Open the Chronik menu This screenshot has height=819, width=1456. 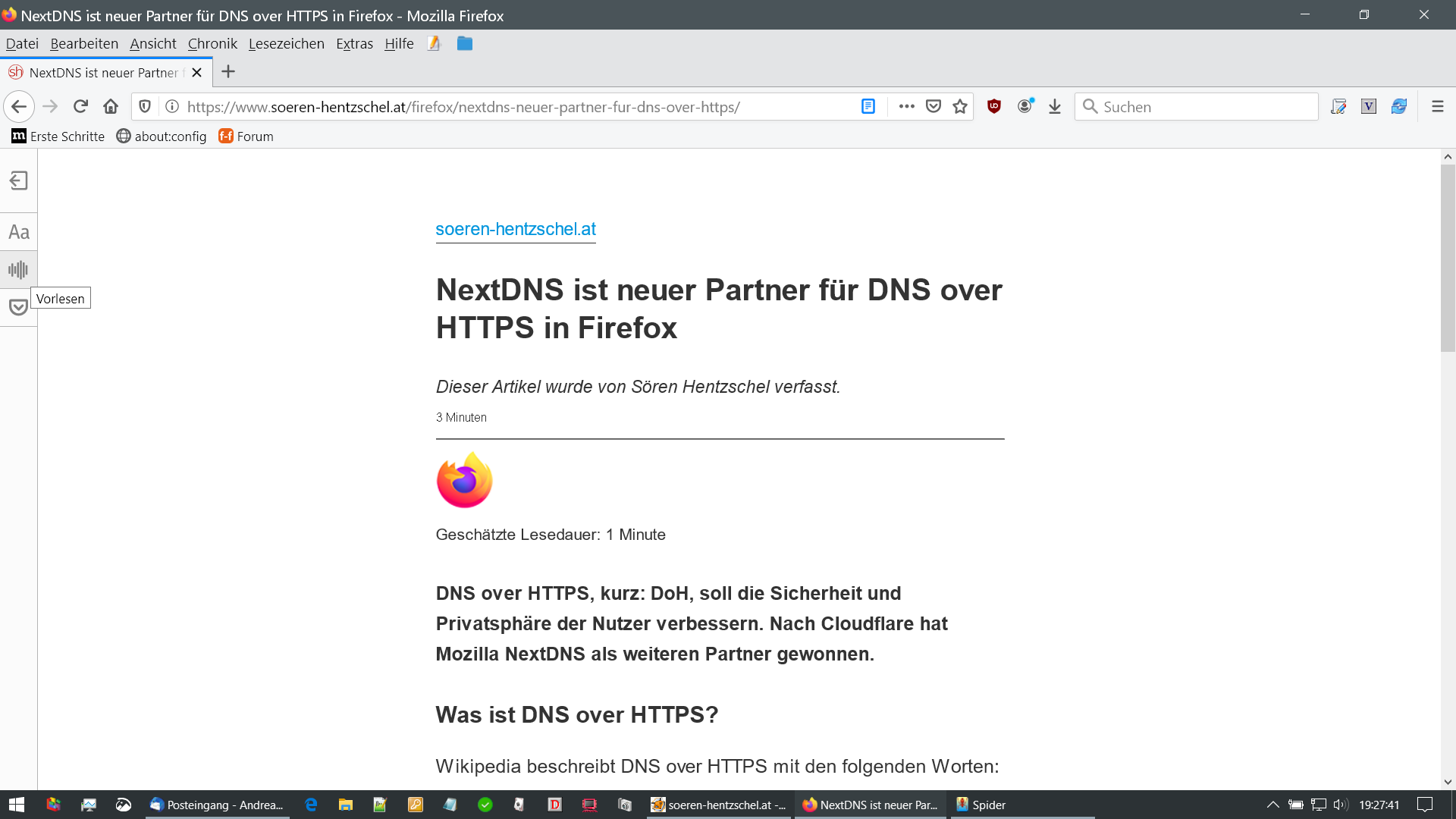click(212, 44)
